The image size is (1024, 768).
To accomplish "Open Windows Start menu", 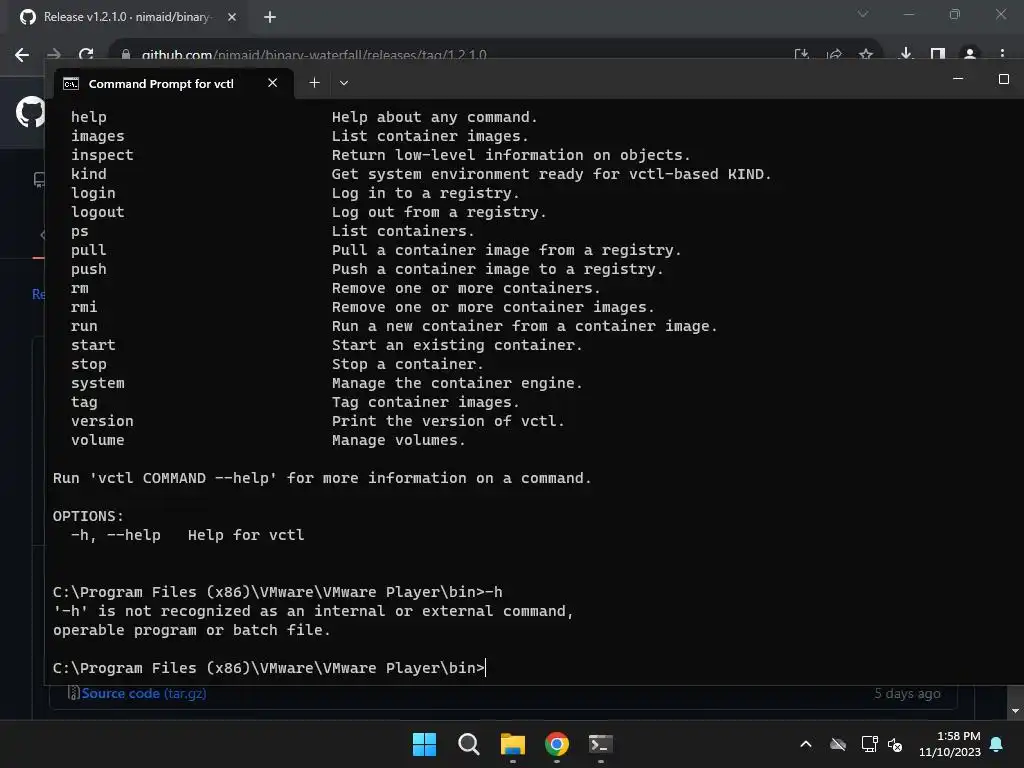I will [424, 744].
